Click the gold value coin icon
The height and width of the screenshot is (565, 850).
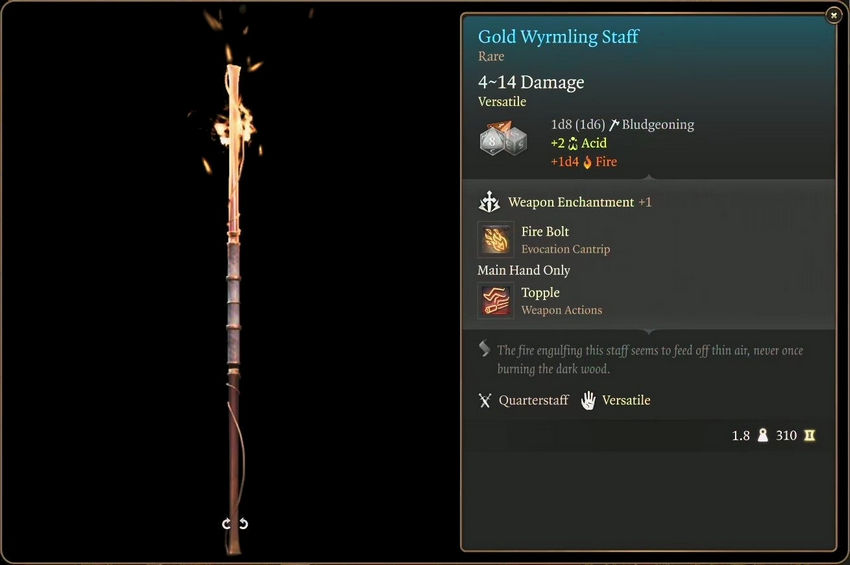[x=809, y=435]
